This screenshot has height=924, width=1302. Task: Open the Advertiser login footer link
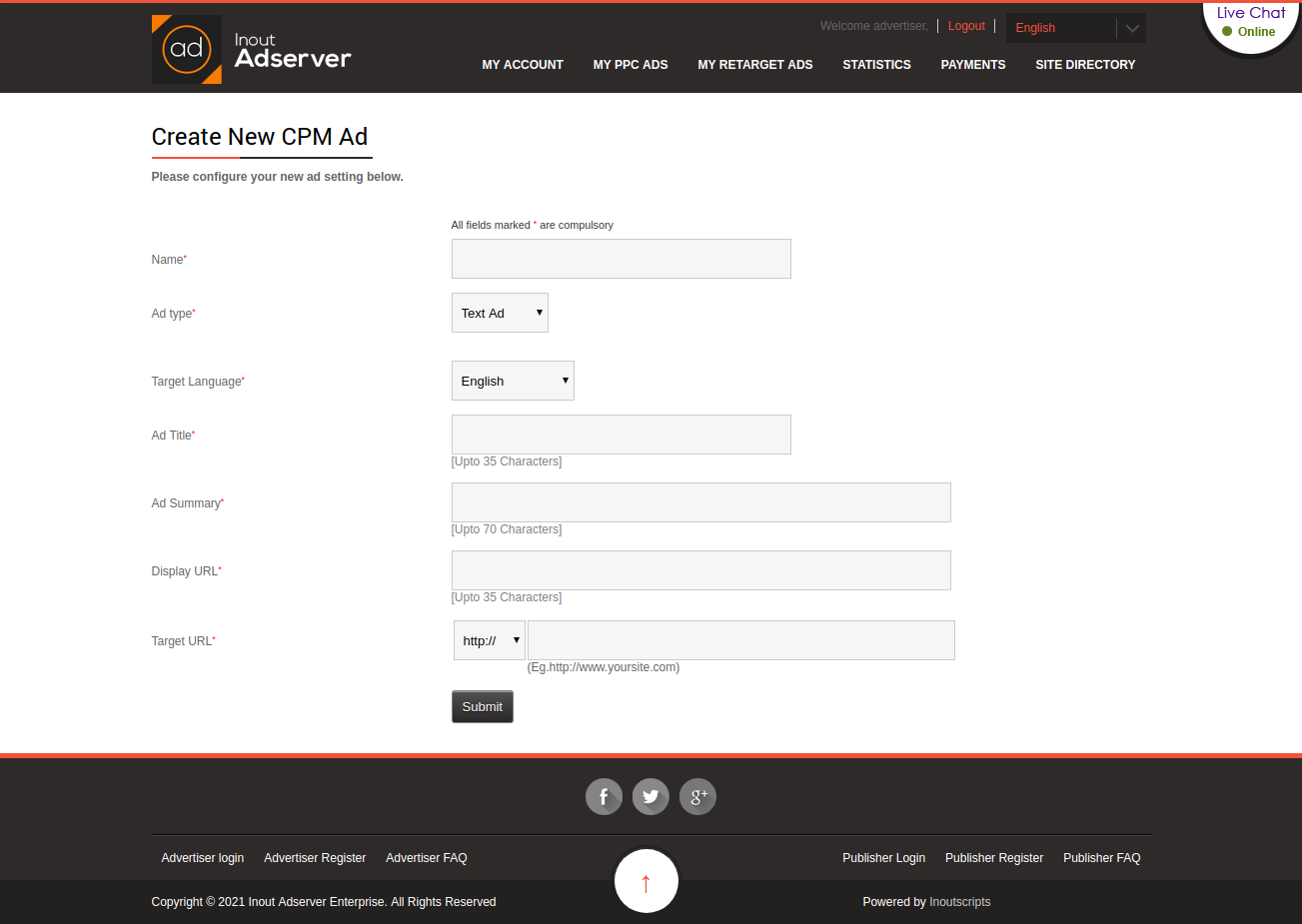[203, 858]
